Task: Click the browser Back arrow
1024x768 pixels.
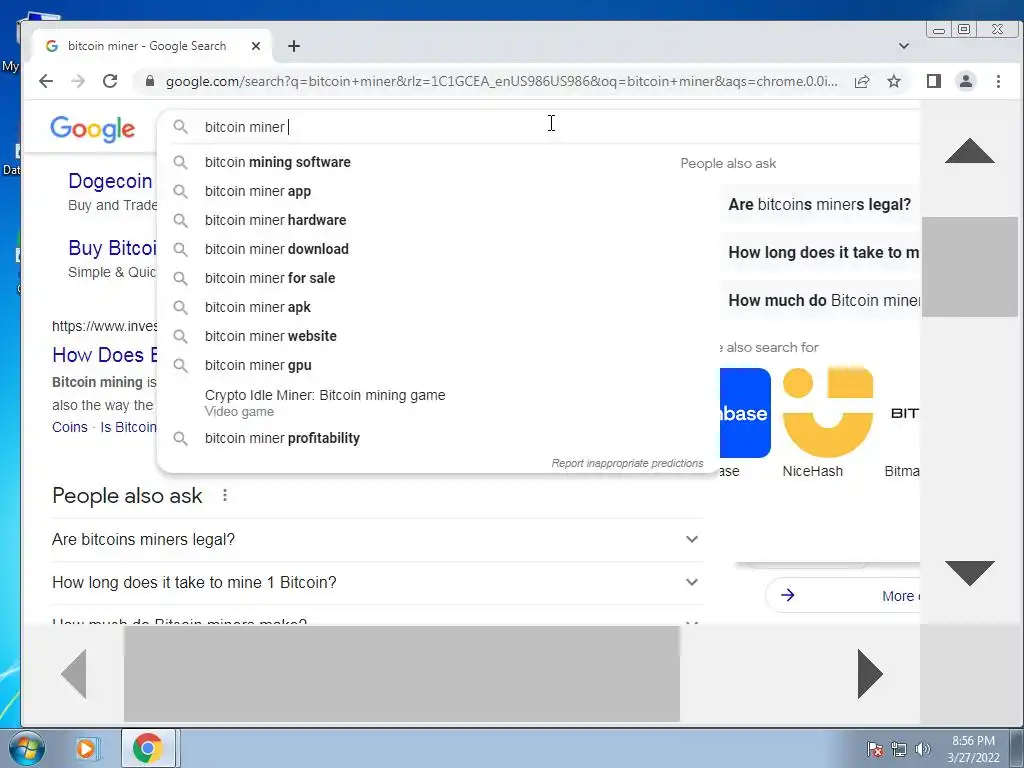Action: 46,81
